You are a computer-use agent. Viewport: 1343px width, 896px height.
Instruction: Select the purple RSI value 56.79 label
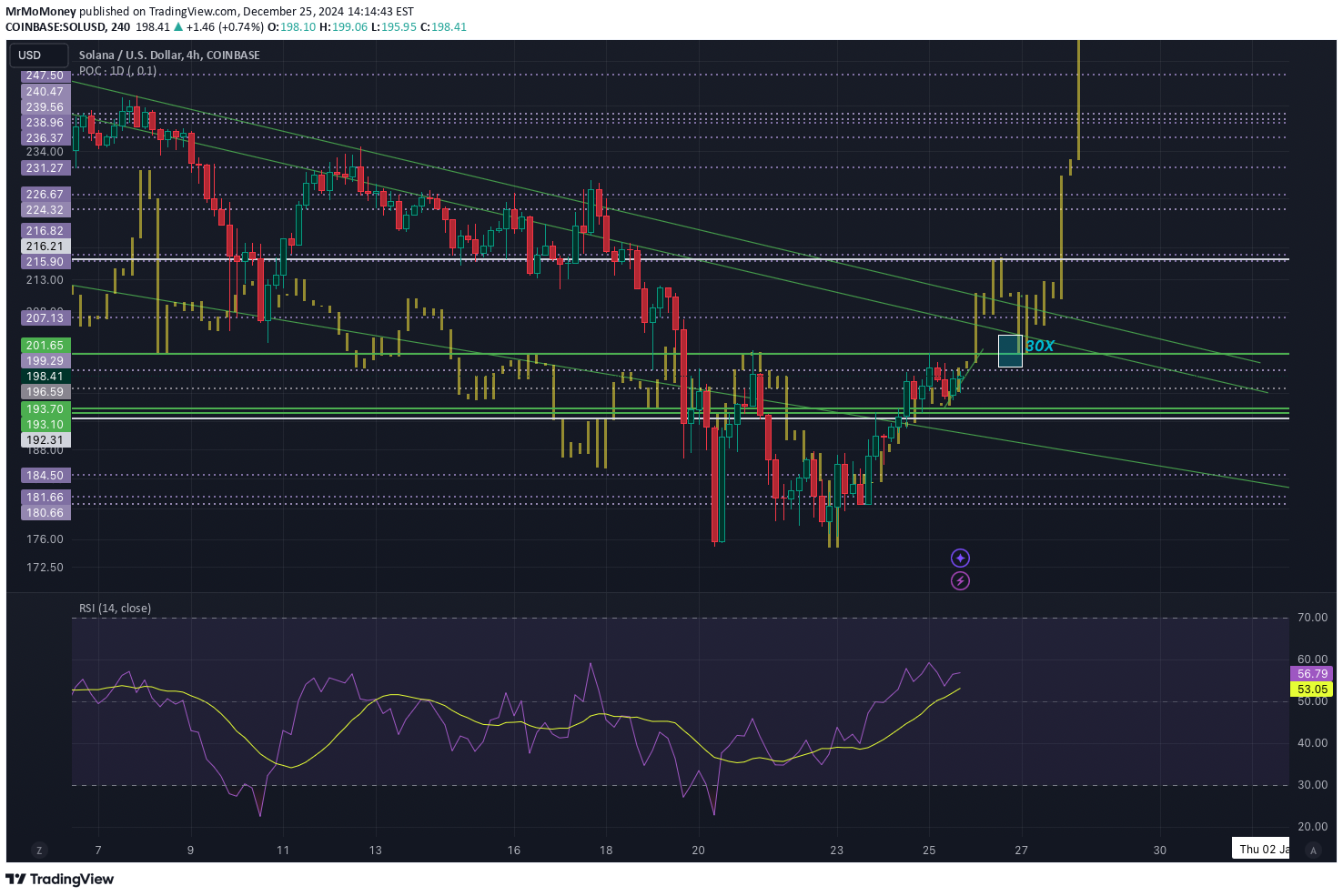click(x=1312, y=674)
